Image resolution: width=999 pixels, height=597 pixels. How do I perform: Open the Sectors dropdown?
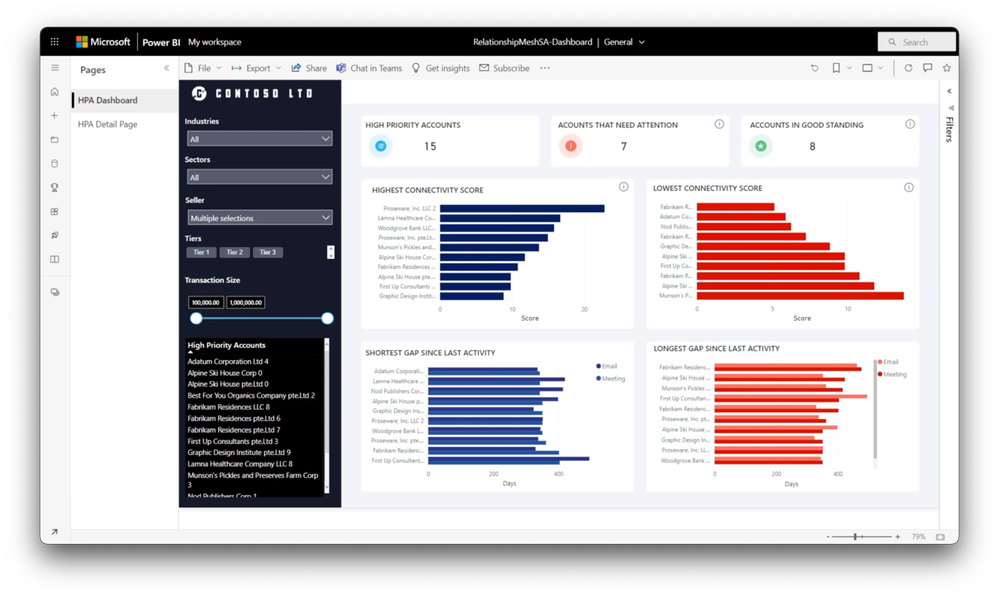coord(259,177)
